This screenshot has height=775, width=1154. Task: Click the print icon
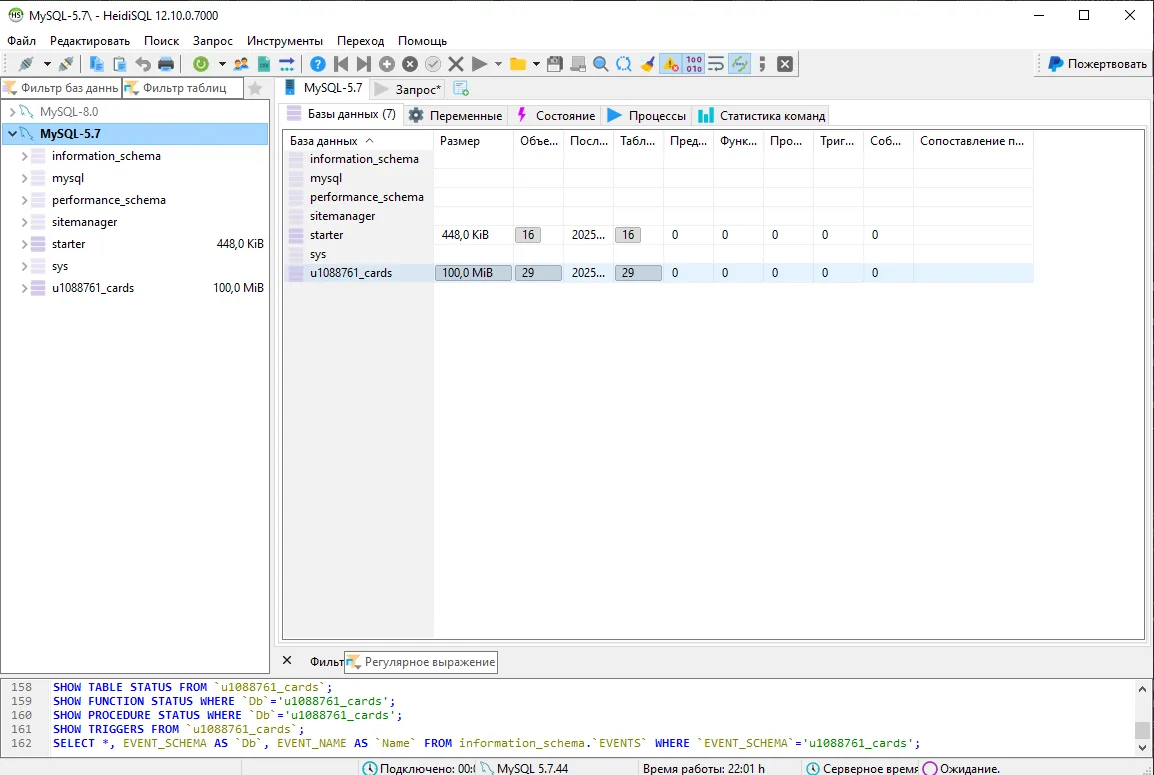(166, 64)
